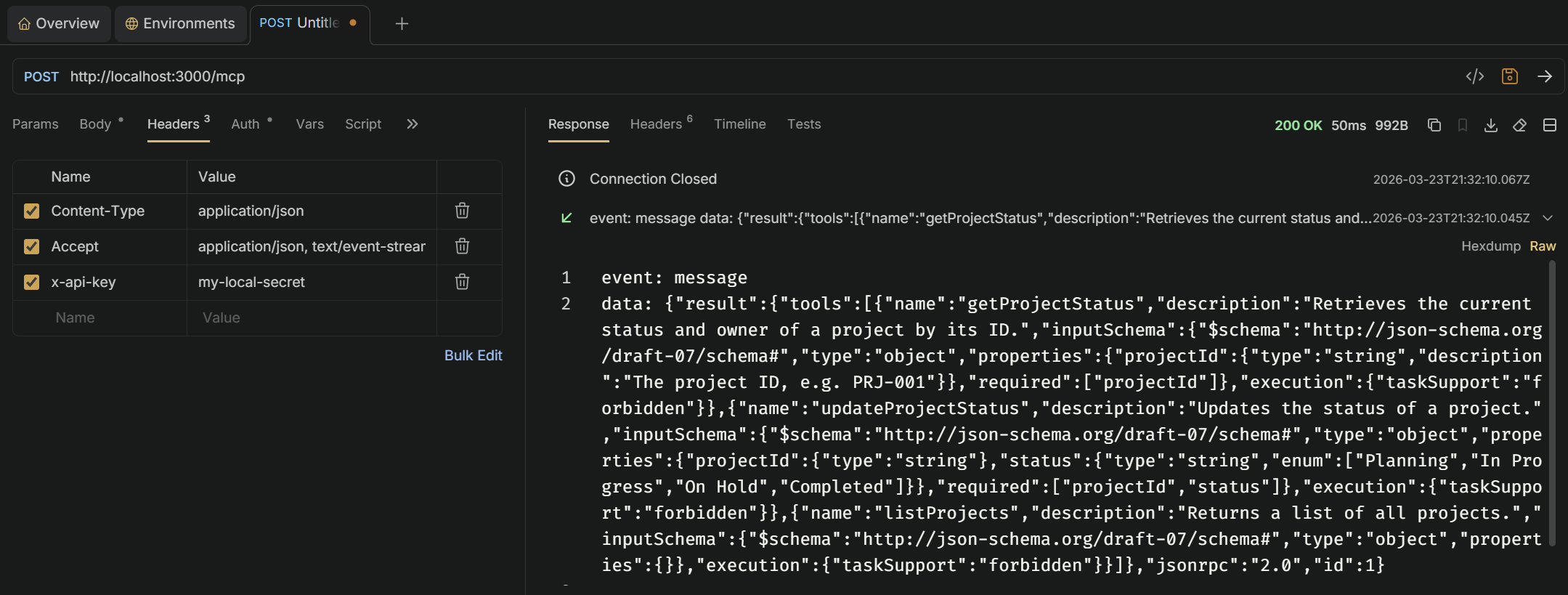Open the Body request tab
The height and width of the screenshot is (595, 1568).
click(x=95, y=124)
